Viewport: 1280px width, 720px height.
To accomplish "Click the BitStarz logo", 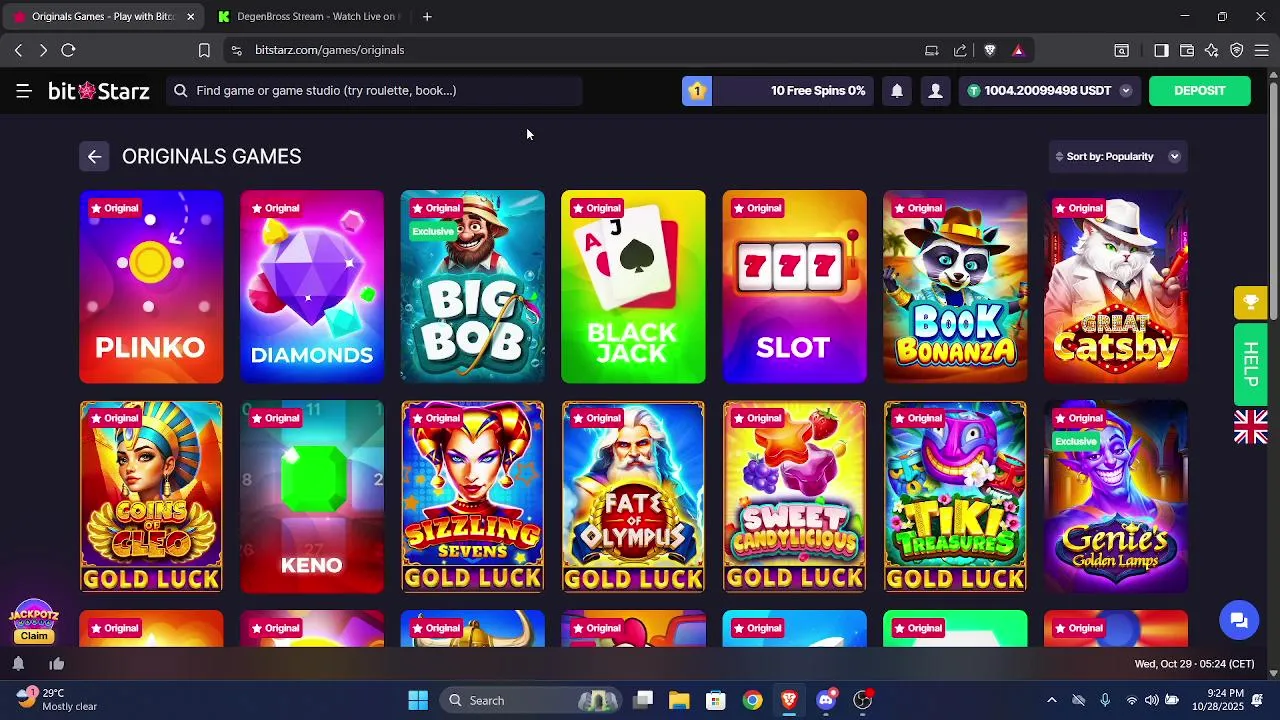I will tap(99, 91).
